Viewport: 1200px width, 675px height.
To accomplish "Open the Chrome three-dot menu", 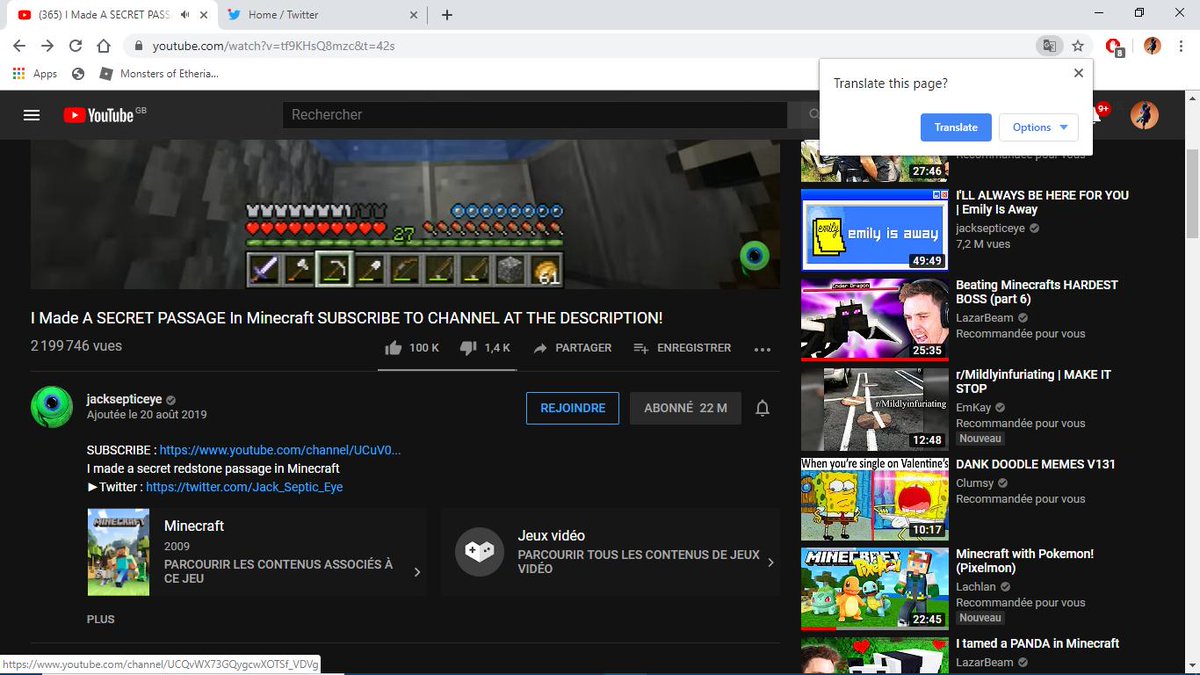I will 1183,46.
